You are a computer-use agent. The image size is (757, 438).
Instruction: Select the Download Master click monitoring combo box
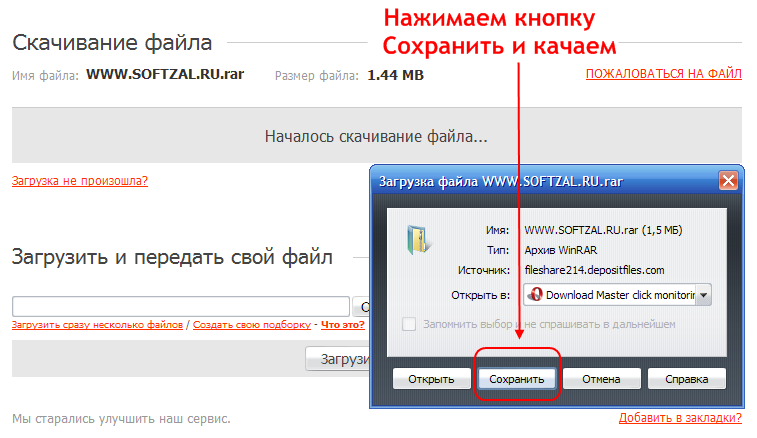pos(617,295)
